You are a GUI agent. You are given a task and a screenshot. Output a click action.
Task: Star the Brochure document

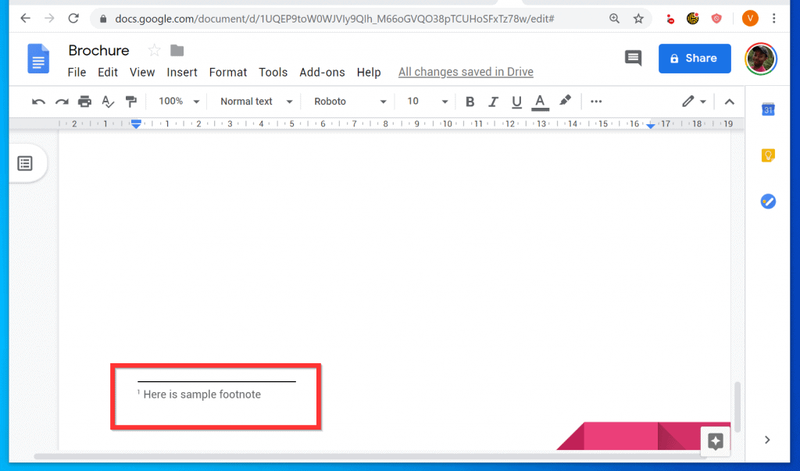(154, 51)
